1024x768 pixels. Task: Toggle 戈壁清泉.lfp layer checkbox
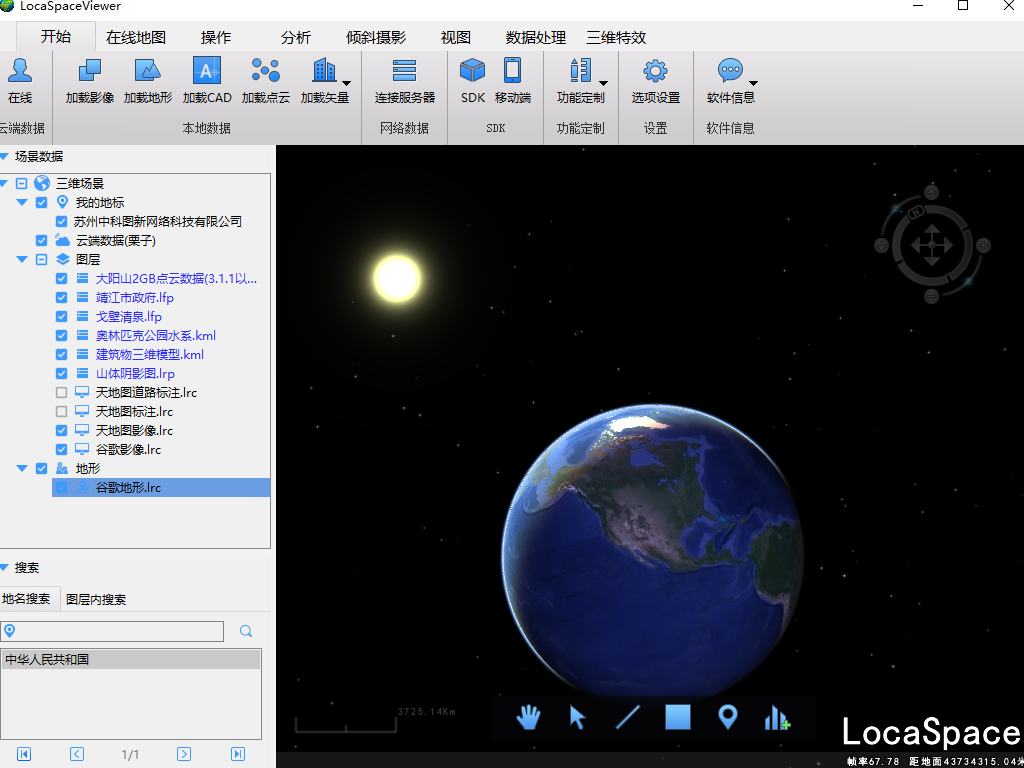point(61,317)
